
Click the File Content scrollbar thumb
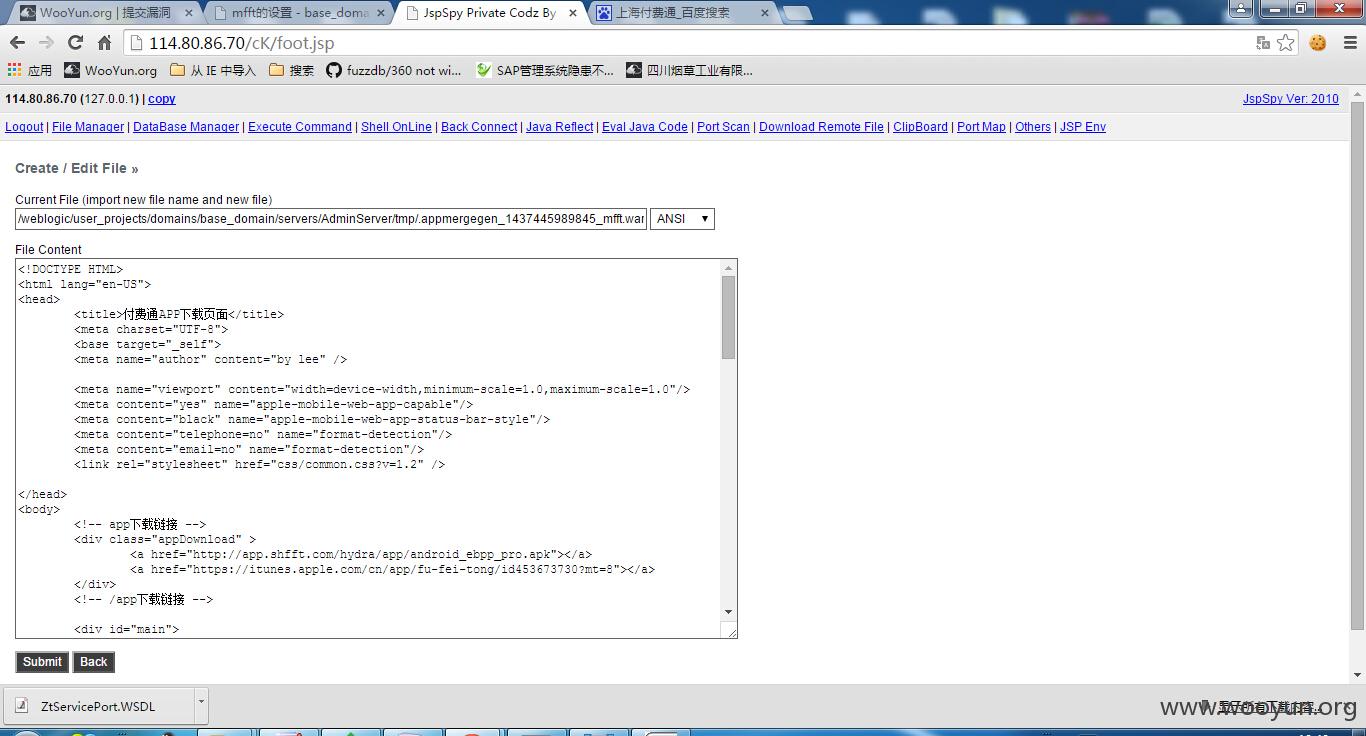pos(728,317)
